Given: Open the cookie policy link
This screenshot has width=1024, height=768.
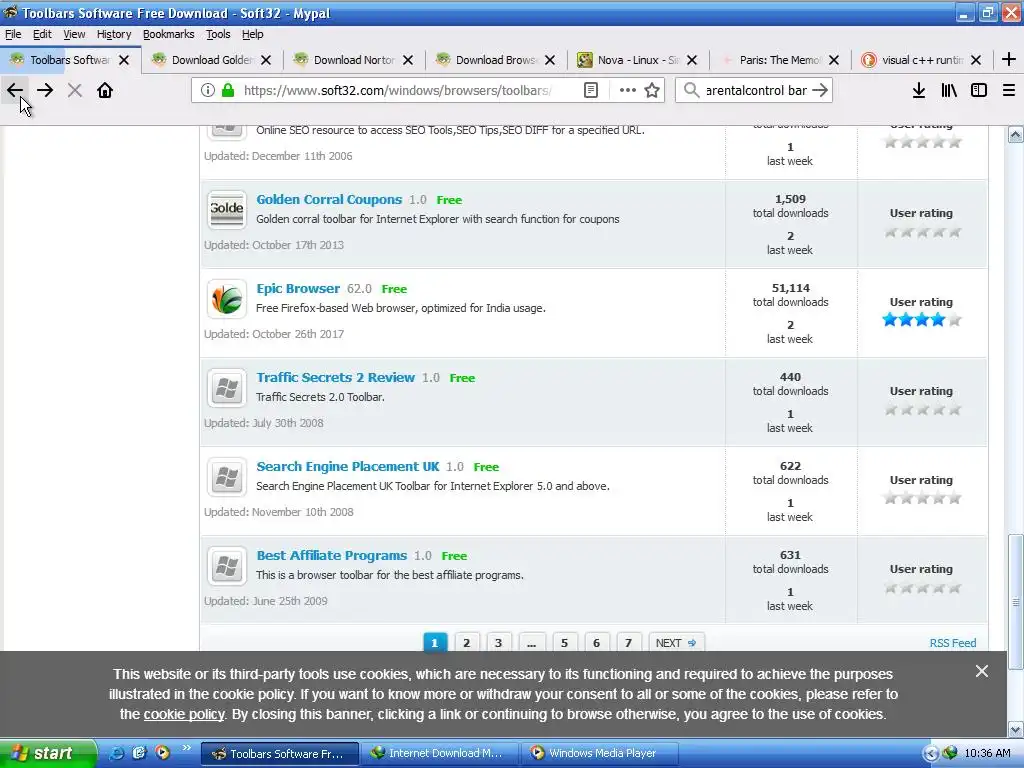Looking at the screenshot, I should [184, 714].
